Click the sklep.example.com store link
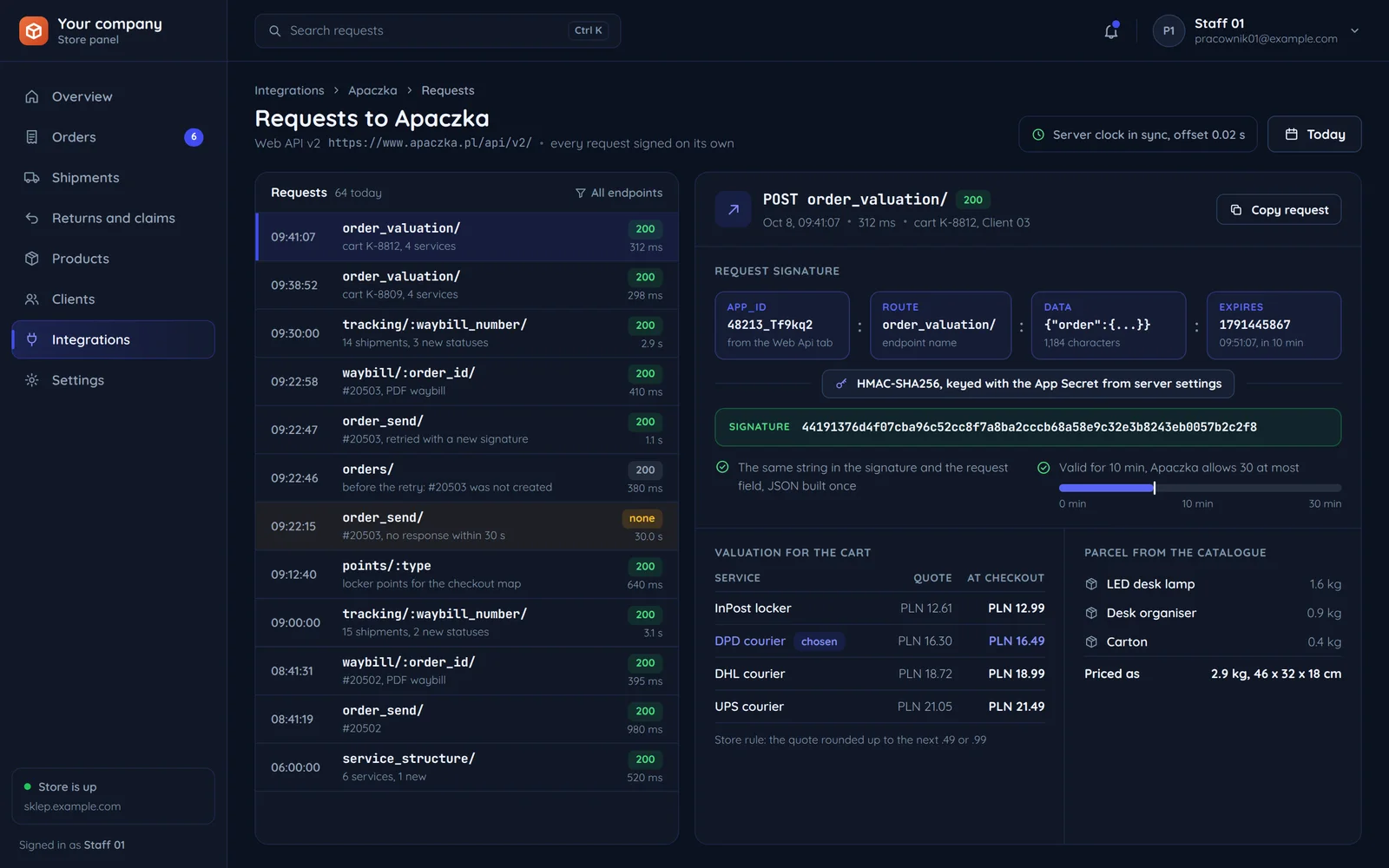The width and height of the screenshot is (1389, 868). (x=72, y=806)
